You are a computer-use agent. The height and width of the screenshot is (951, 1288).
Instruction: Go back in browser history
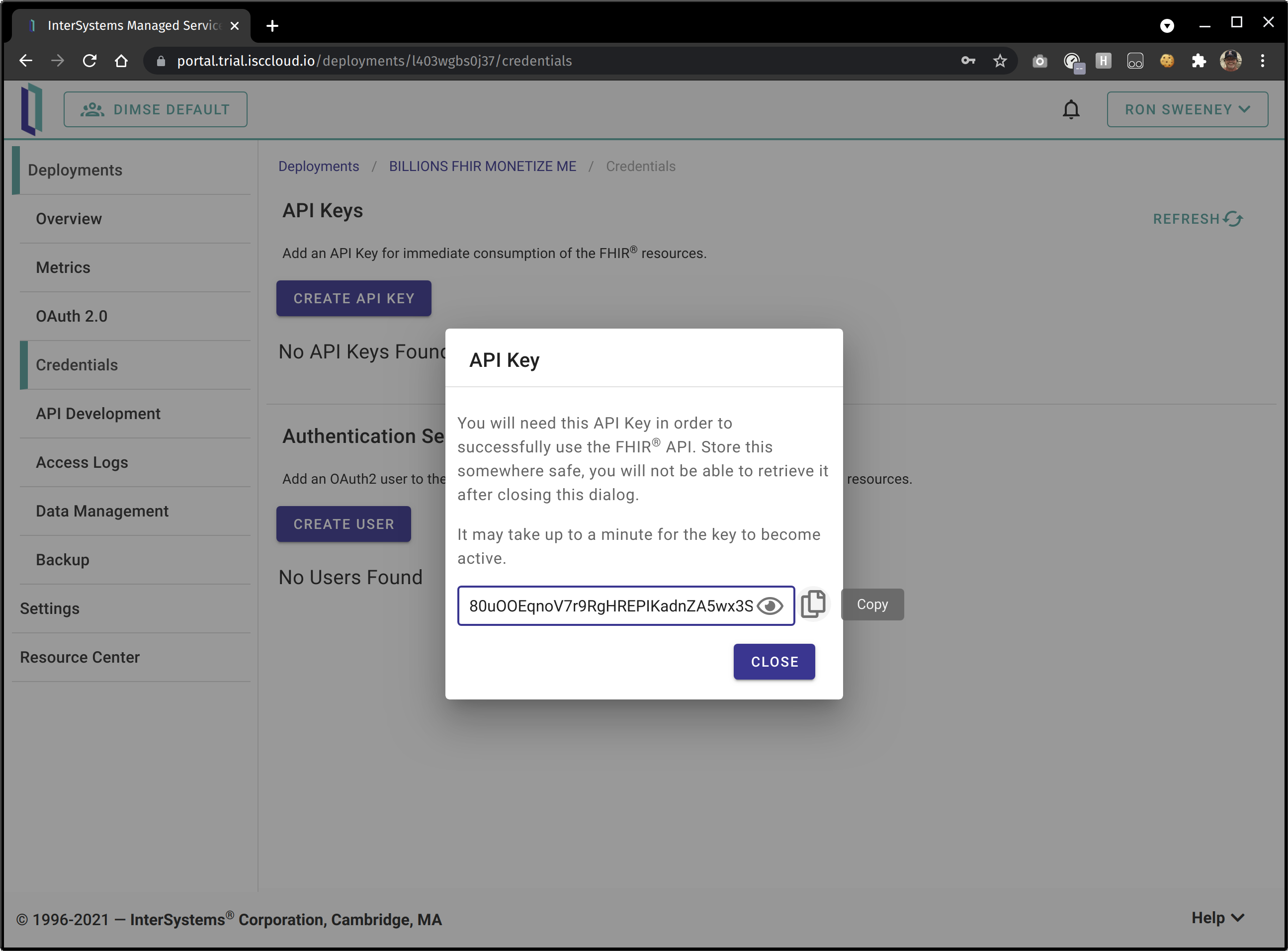pyautogui.click(x=25, y=61)
